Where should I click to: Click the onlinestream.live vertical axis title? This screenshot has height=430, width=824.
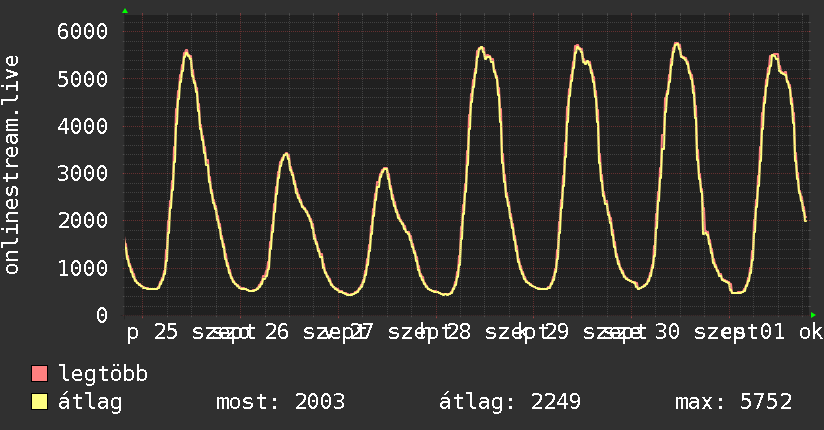click(x=11, y=165)
